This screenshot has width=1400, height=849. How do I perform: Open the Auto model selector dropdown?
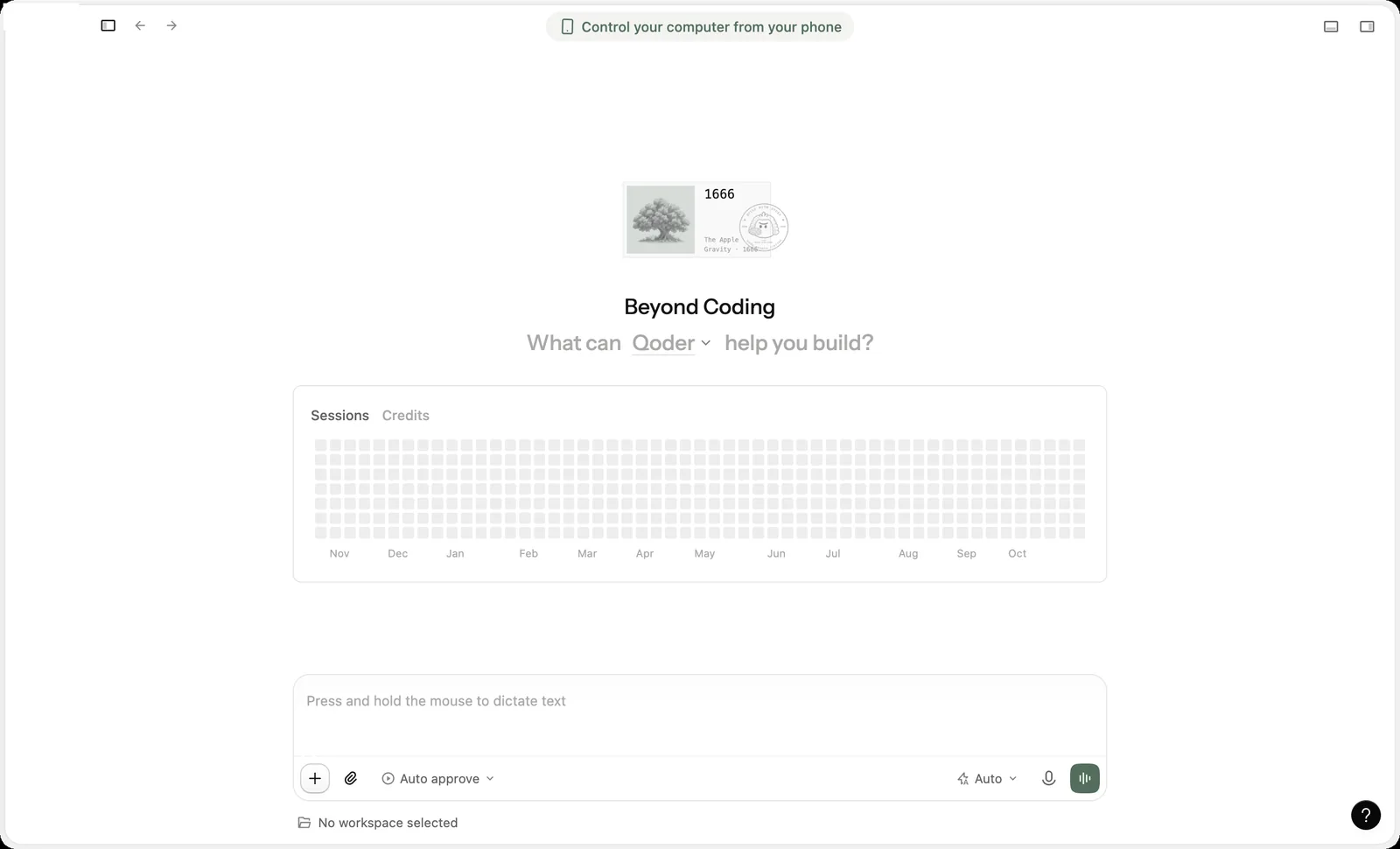coord(987,778)
